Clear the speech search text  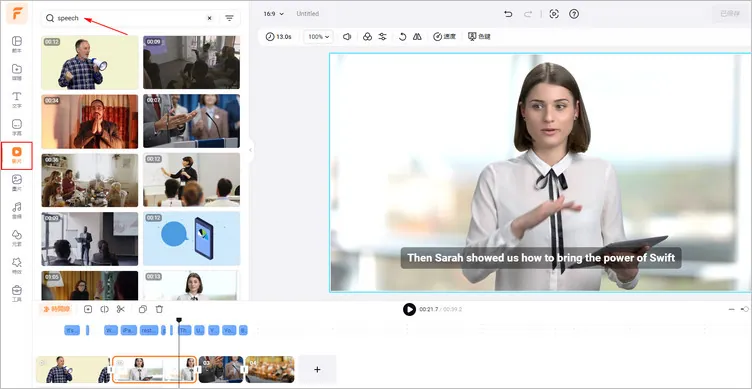tap(209, 18)
